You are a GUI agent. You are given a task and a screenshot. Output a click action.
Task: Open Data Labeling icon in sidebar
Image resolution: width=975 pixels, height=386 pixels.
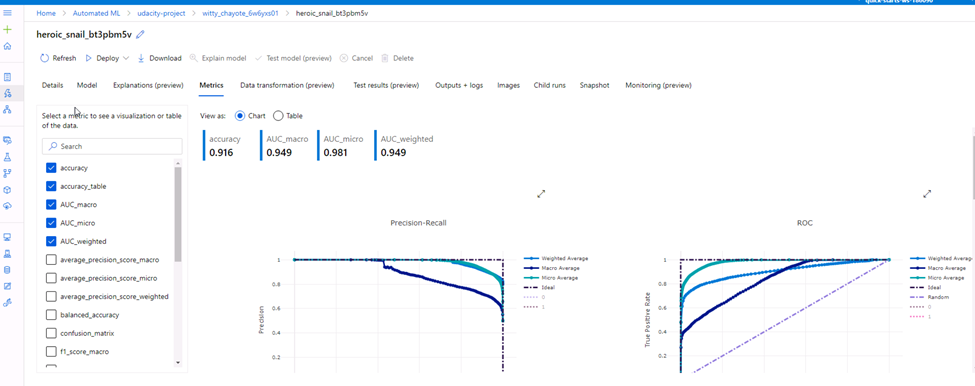[x=7, y=286]
